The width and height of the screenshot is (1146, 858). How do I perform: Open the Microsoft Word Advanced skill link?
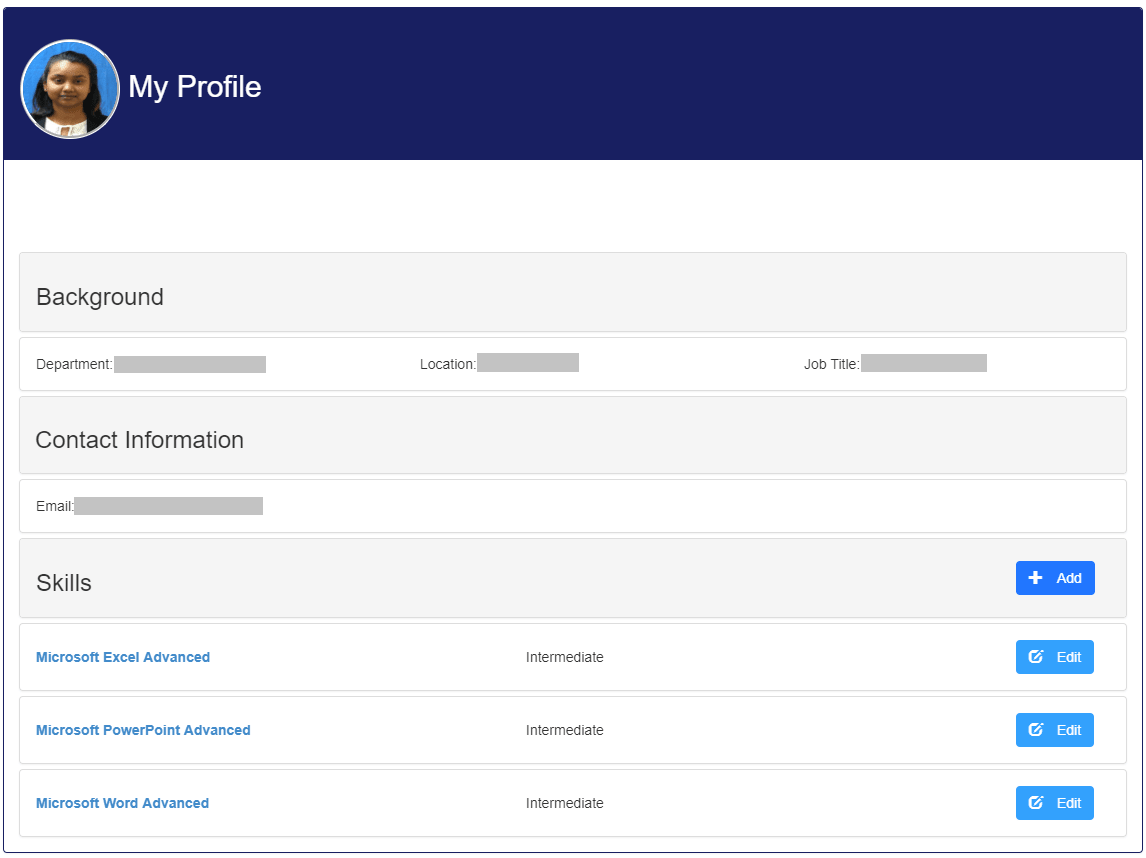coord(122,803)
